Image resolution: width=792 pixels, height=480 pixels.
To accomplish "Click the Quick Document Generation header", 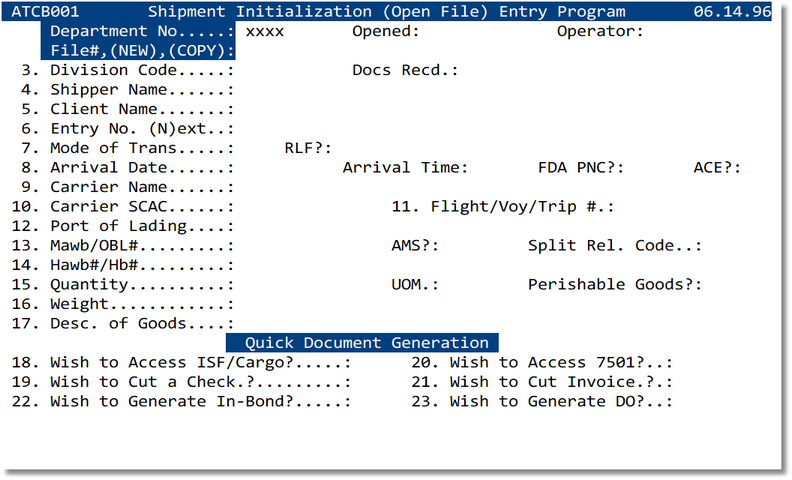I will coord(367,343).
